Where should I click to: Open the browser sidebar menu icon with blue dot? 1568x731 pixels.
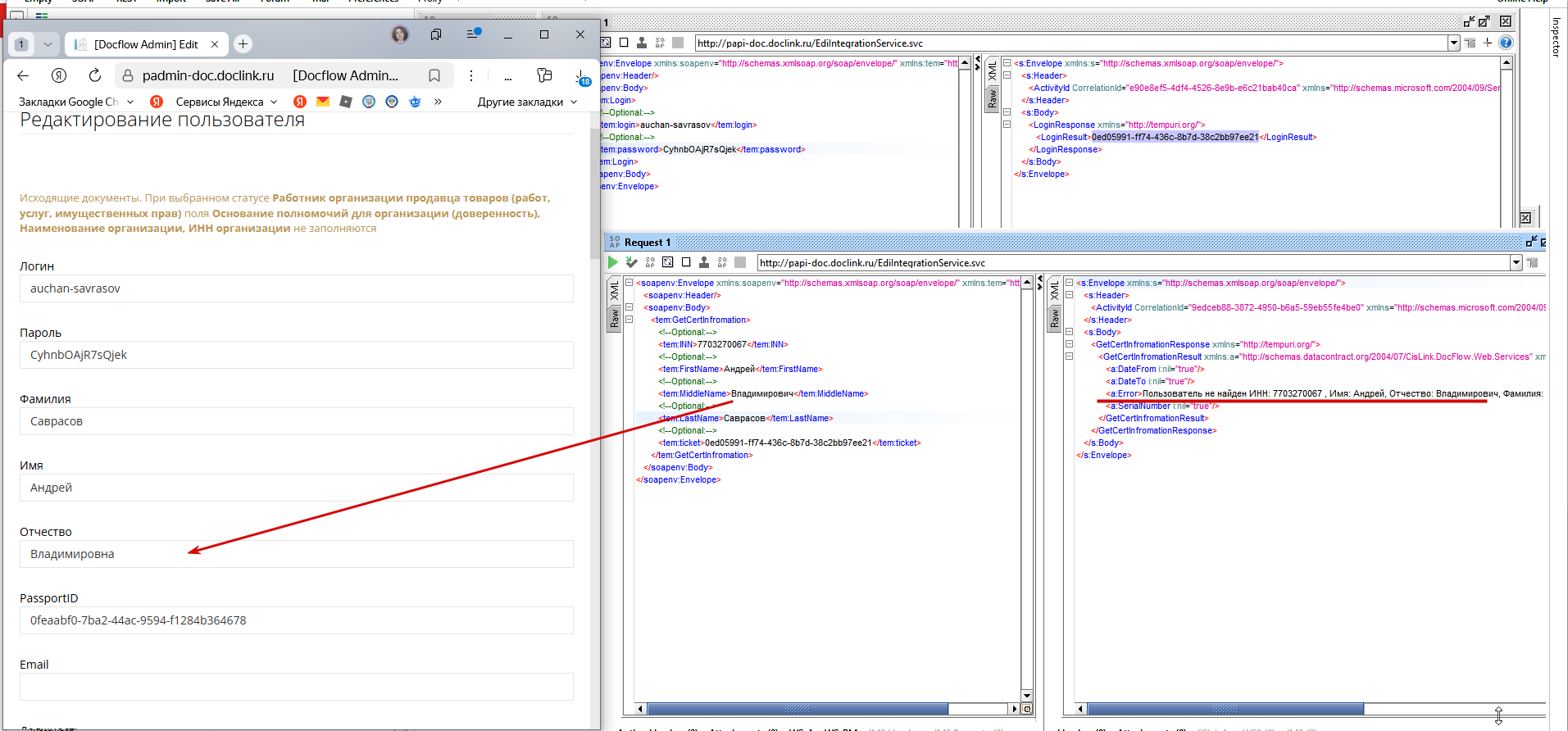473,34
